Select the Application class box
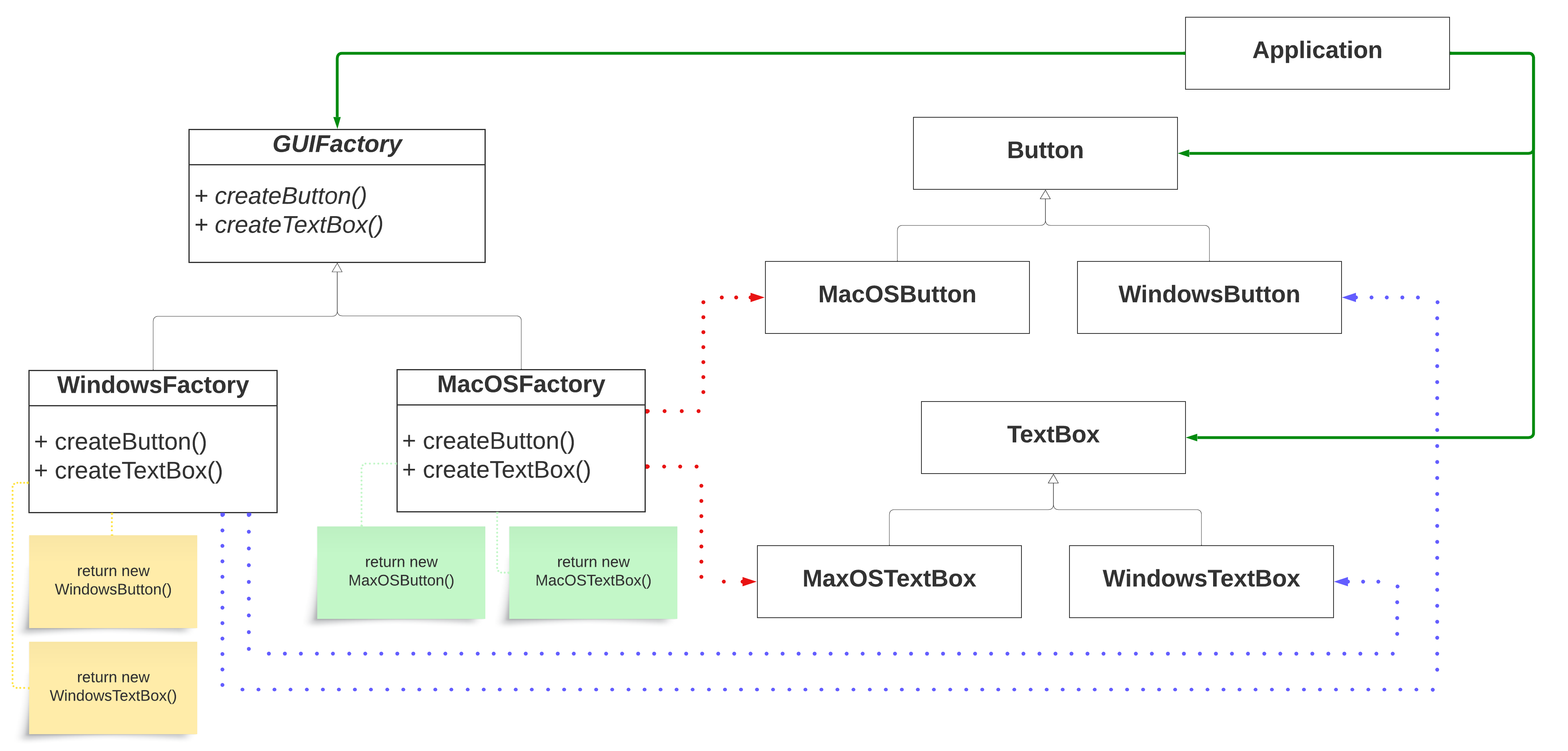 1317,53
